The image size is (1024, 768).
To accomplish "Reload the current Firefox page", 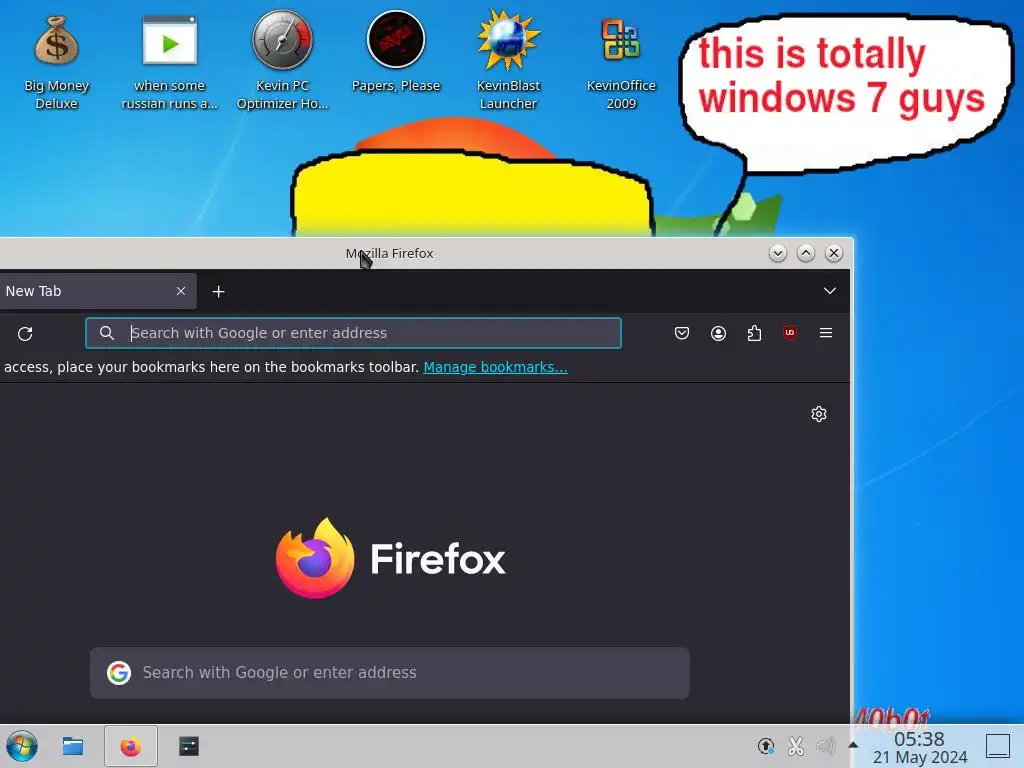I will coord(25,334).
